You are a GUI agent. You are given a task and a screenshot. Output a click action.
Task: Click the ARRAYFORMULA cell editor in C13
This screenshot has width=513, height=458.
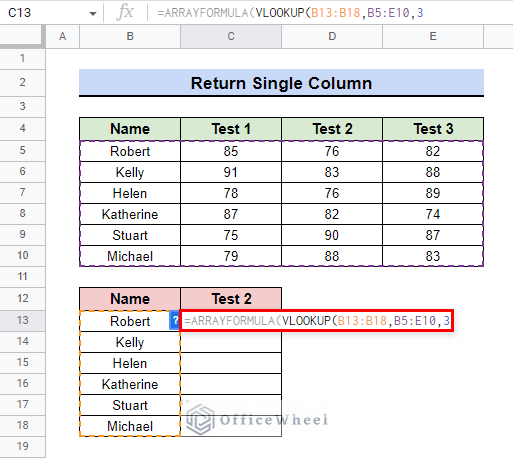(317, 321)
